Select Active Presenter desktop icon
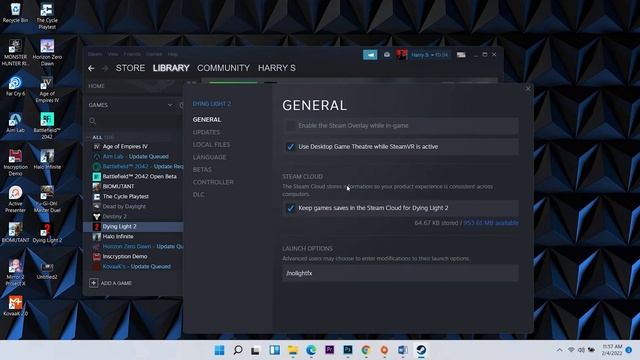The height and width of the screenshot is (360, 640). tap(15, 200)
